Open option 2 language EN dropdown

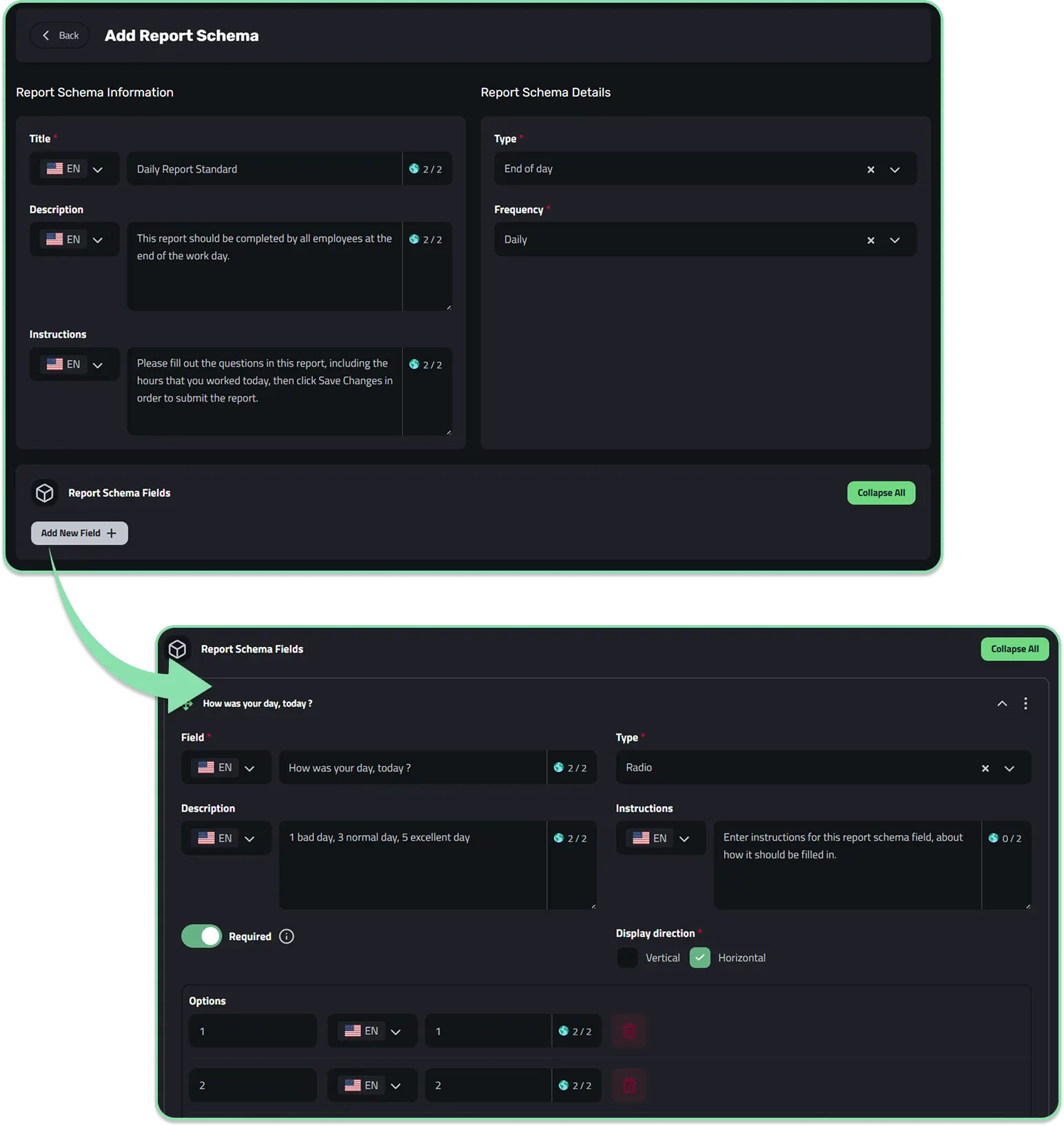372,1085
